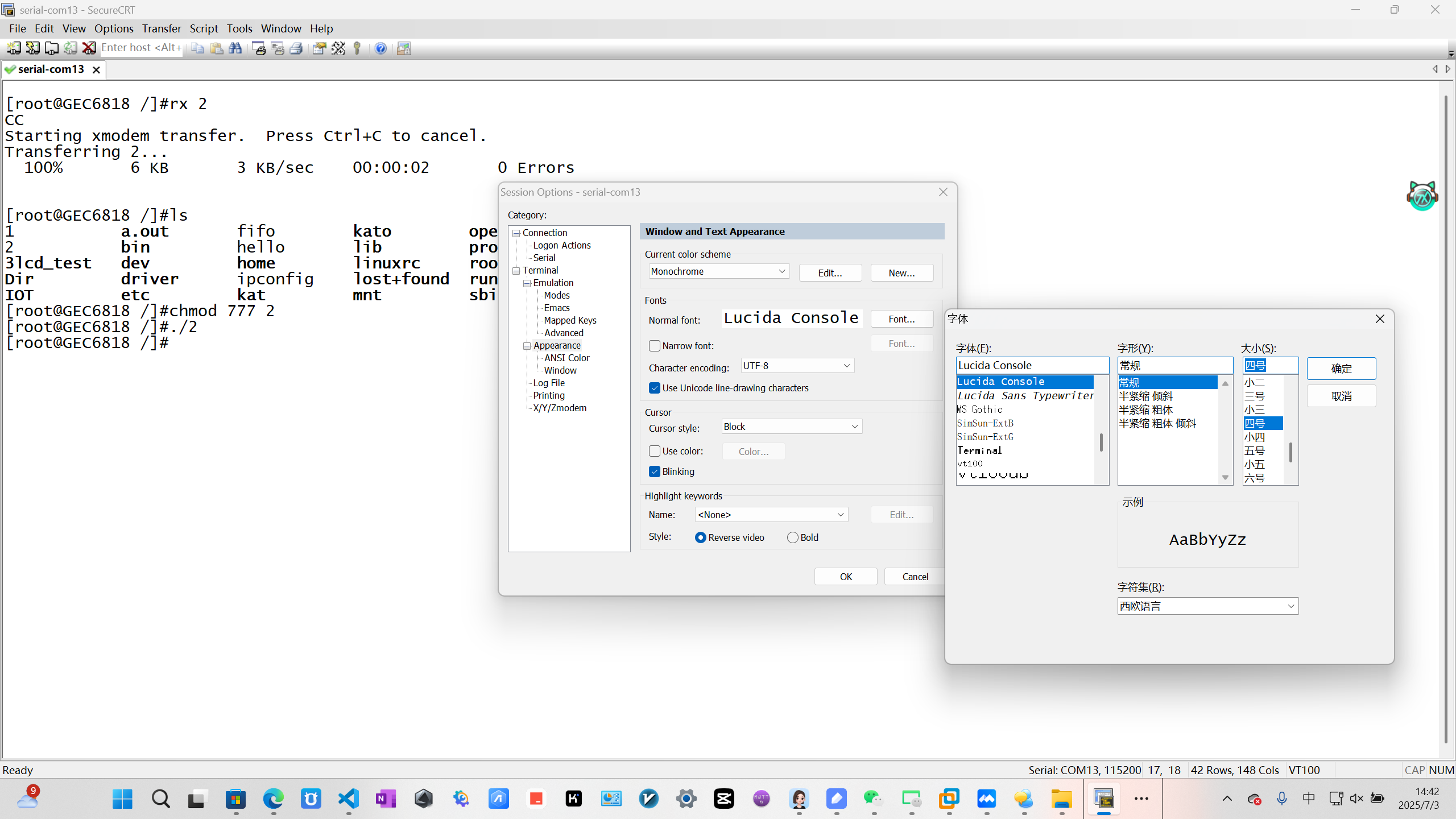The image size is (1456, 819).
Task: Click the Session Options toolbar icon
Action: 319,48
